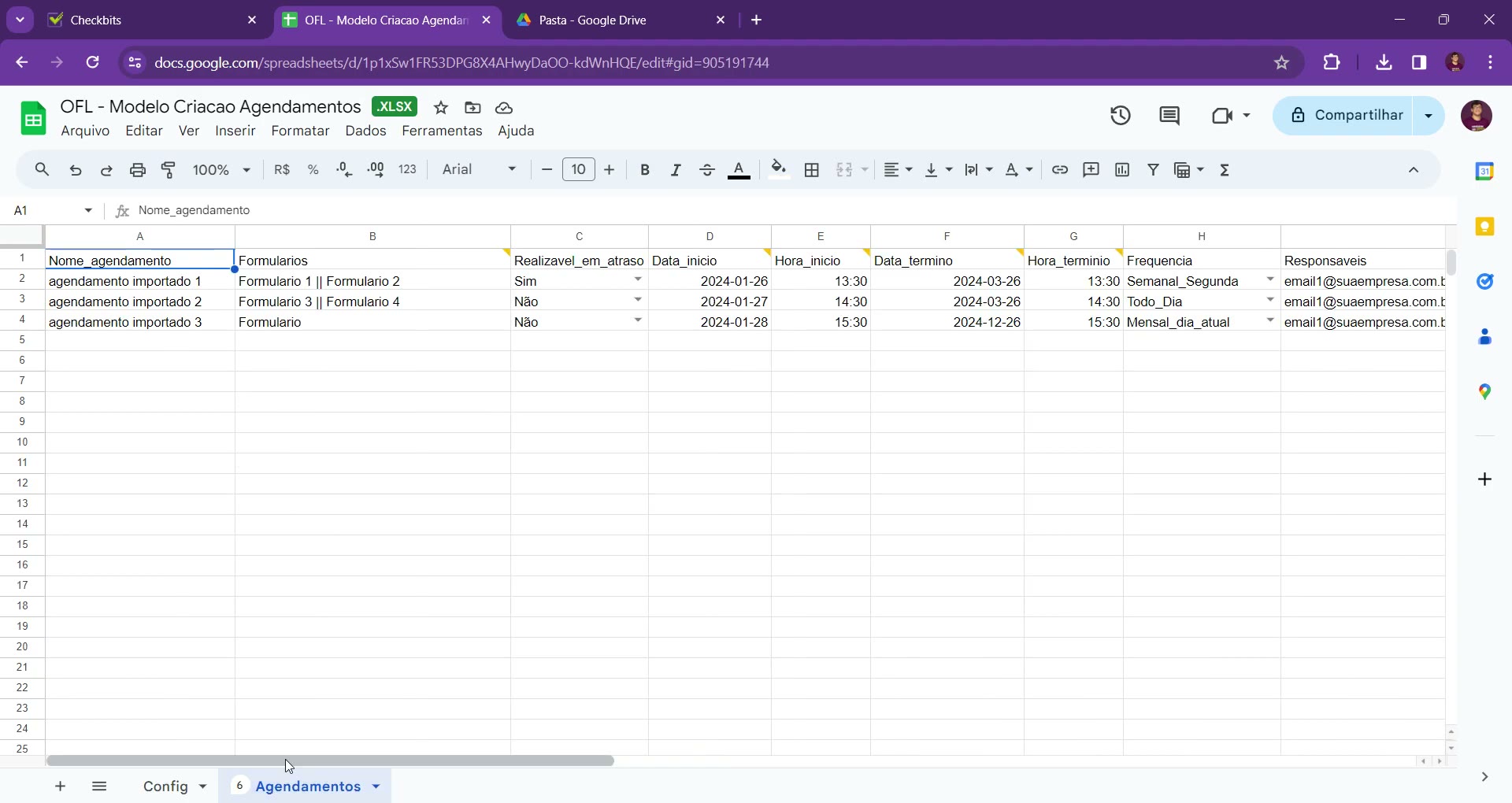Open Semanal_Segunda frequency dropdown
This screenshot has height=803, width=1512.
pyautogui.click(x=1270, y=280)
